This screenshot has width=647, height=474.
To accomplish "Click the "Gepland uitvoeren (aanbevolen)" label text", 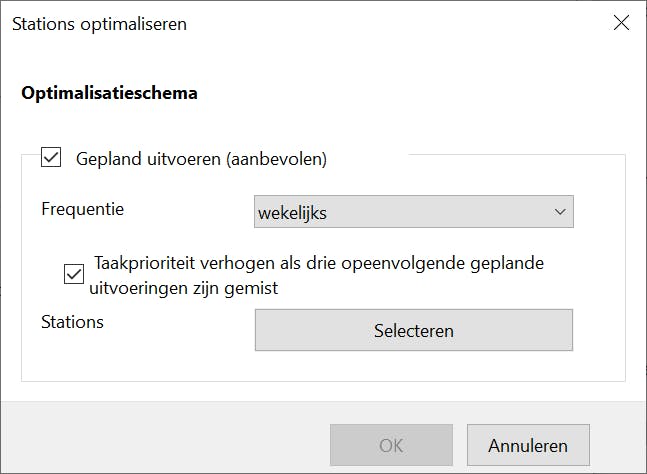I will pyautogui.click(x=201, y=158).
